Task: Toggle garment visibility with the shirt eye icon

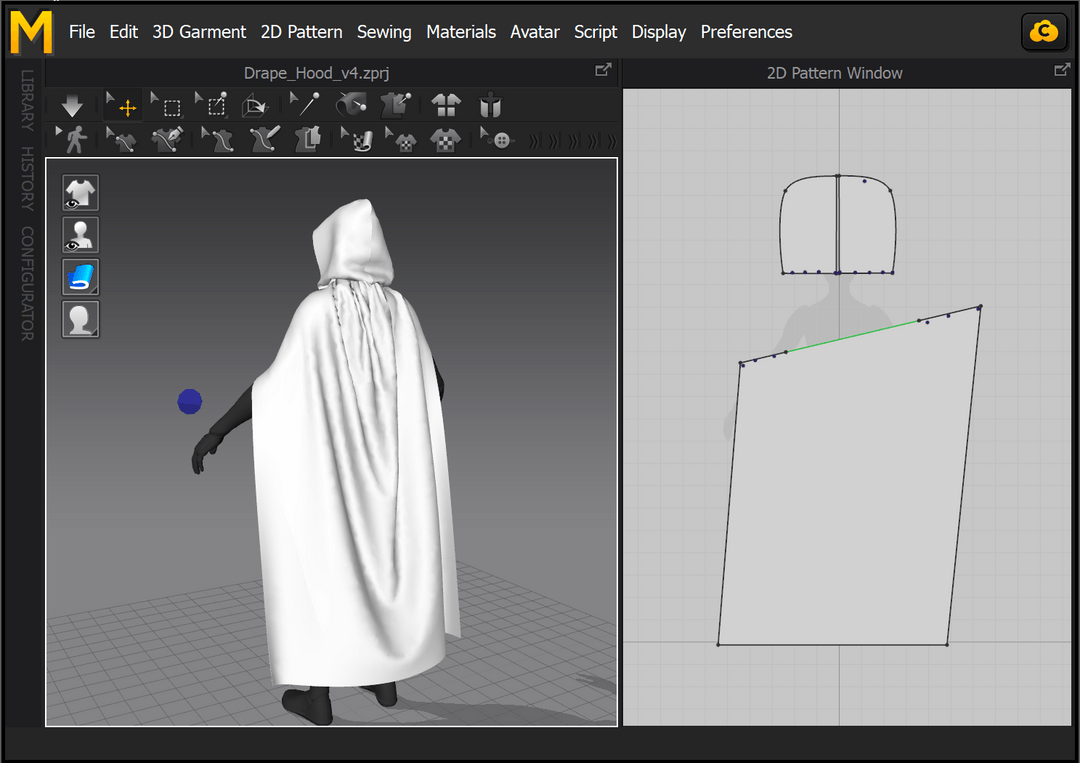Action: point(80,192)
